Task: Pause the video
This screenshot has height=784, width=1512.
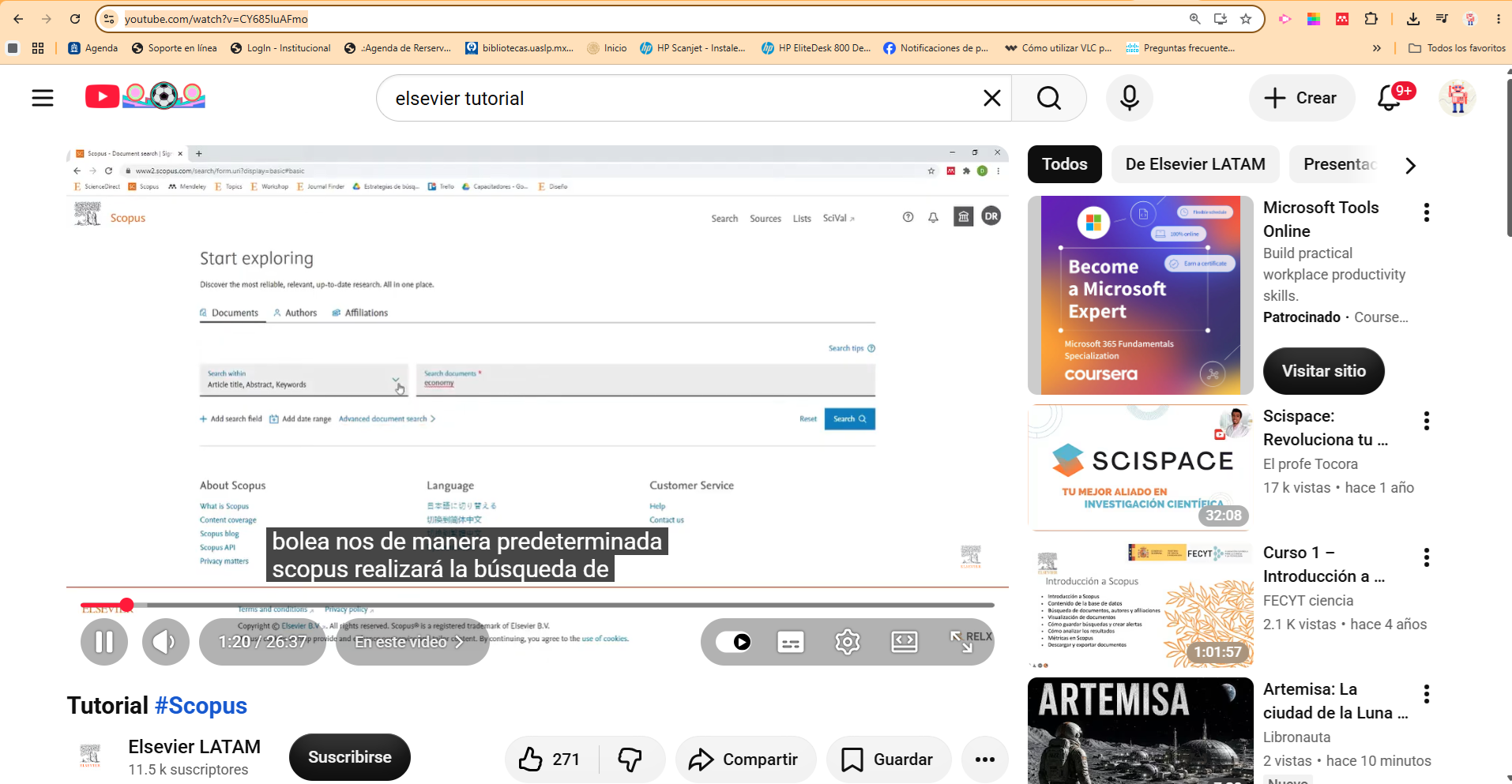Action: point(104,642)
